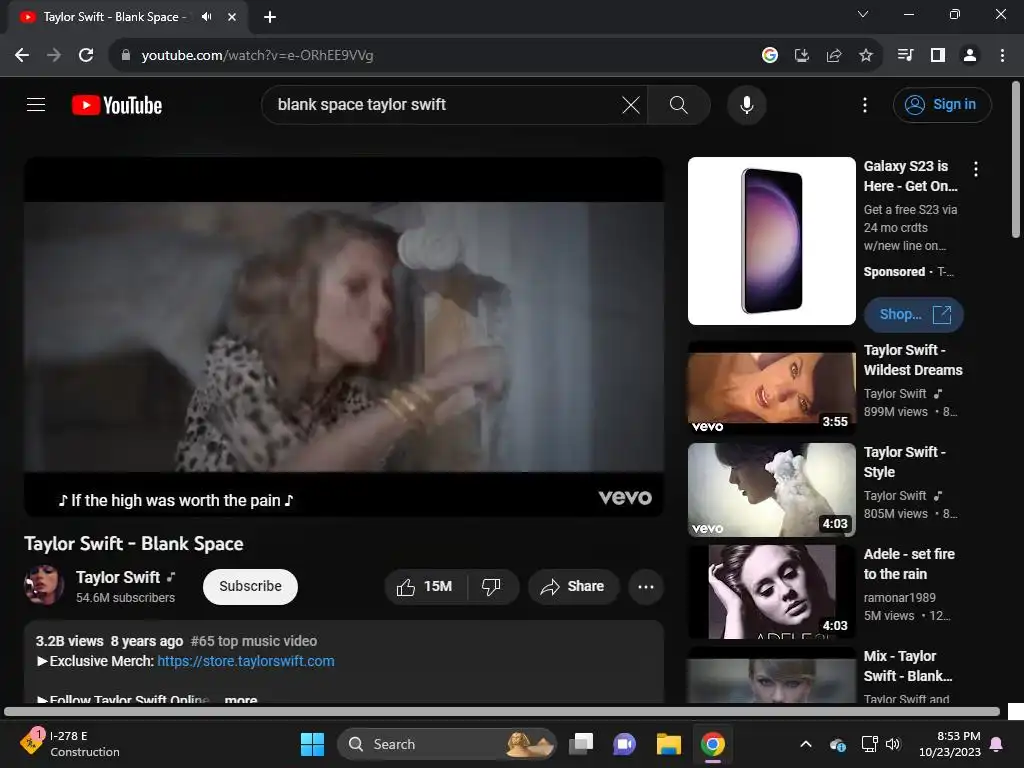Open the clock and date 8:53 PM
The width and height of the screenshot is (1024, 768).
pyautogui.click(x=950, y=744)
